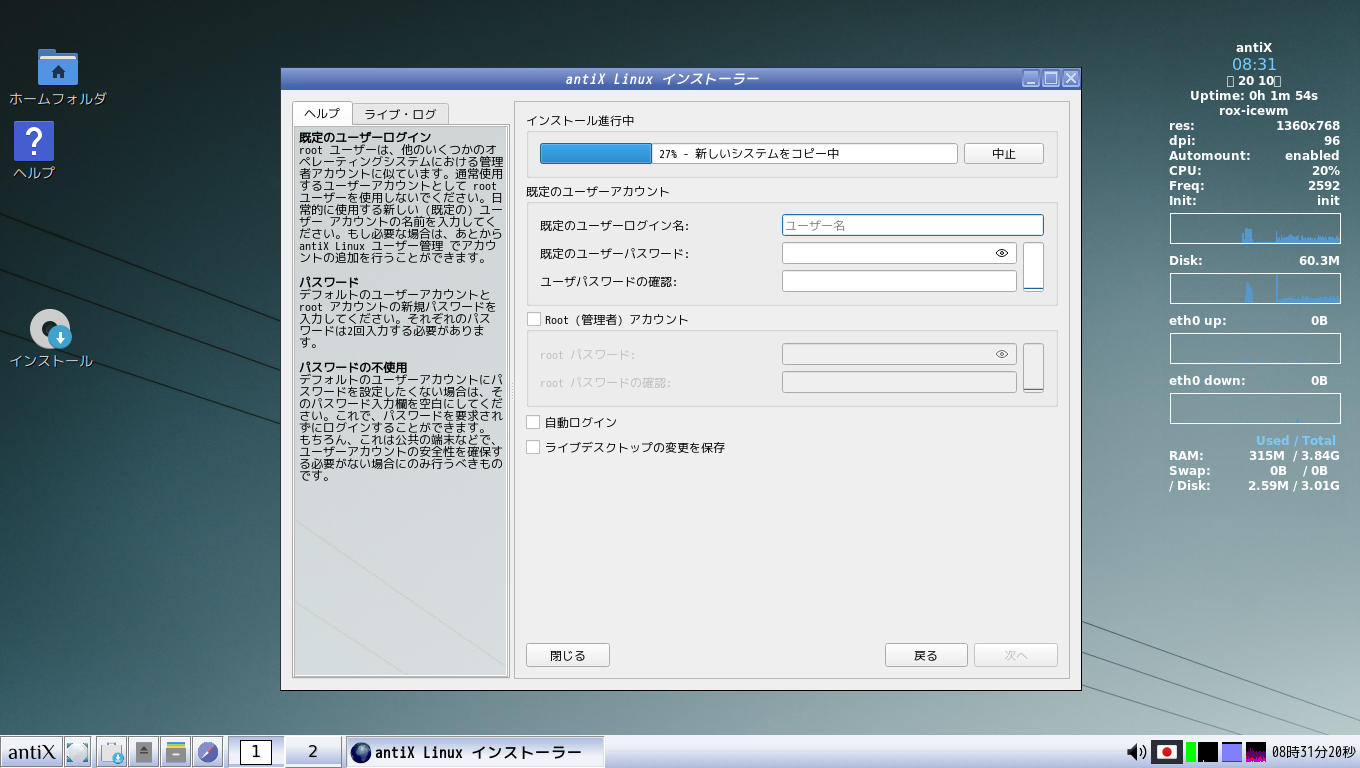Click the black network monitor tray box
The height and width of the screenshot is (768, 1360).
pyautogui.click(x=1208, y=752)
